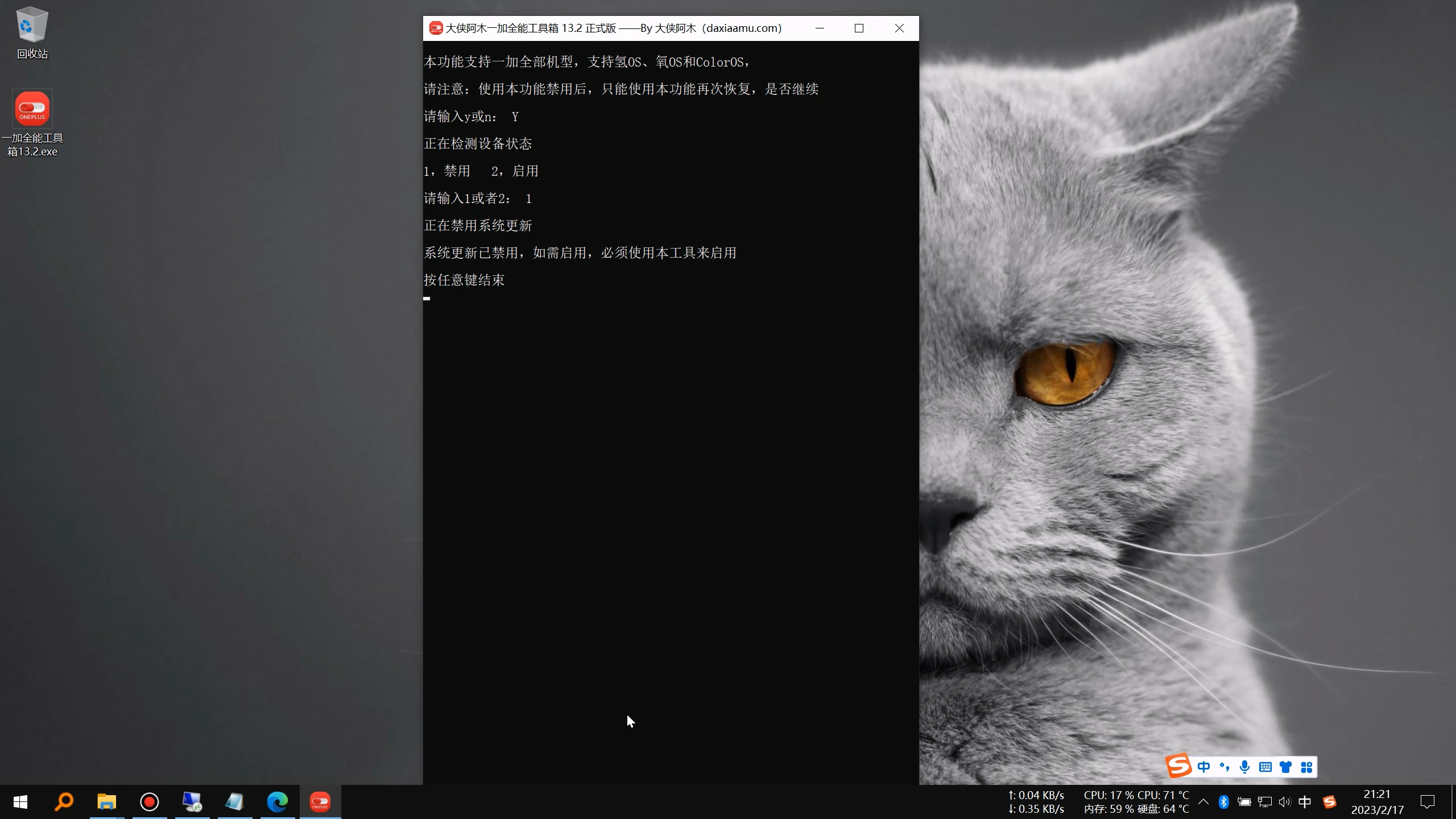The height and width of the screenshot is (819, 1456).
Task: Open the network tray icon
Action: point(1264,802)
